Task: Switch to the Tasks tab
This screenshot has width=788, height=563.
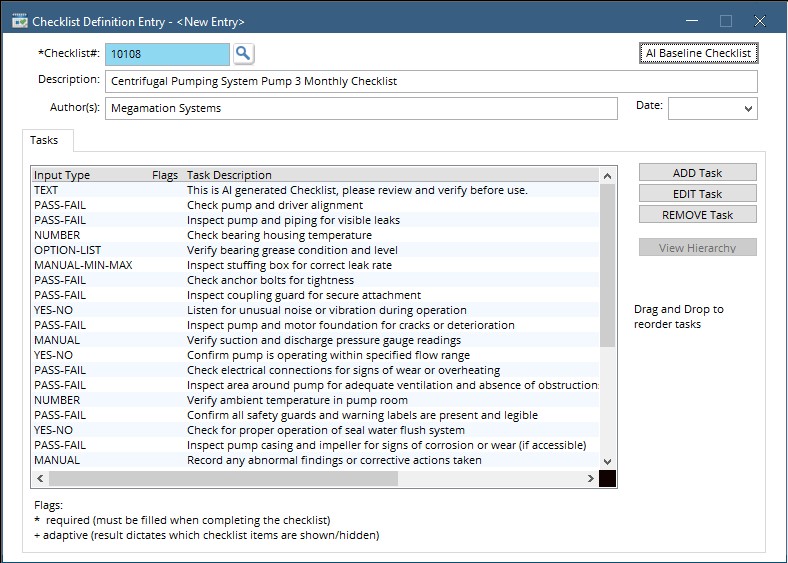Action: pyautogui.click(x=44, y=140)
